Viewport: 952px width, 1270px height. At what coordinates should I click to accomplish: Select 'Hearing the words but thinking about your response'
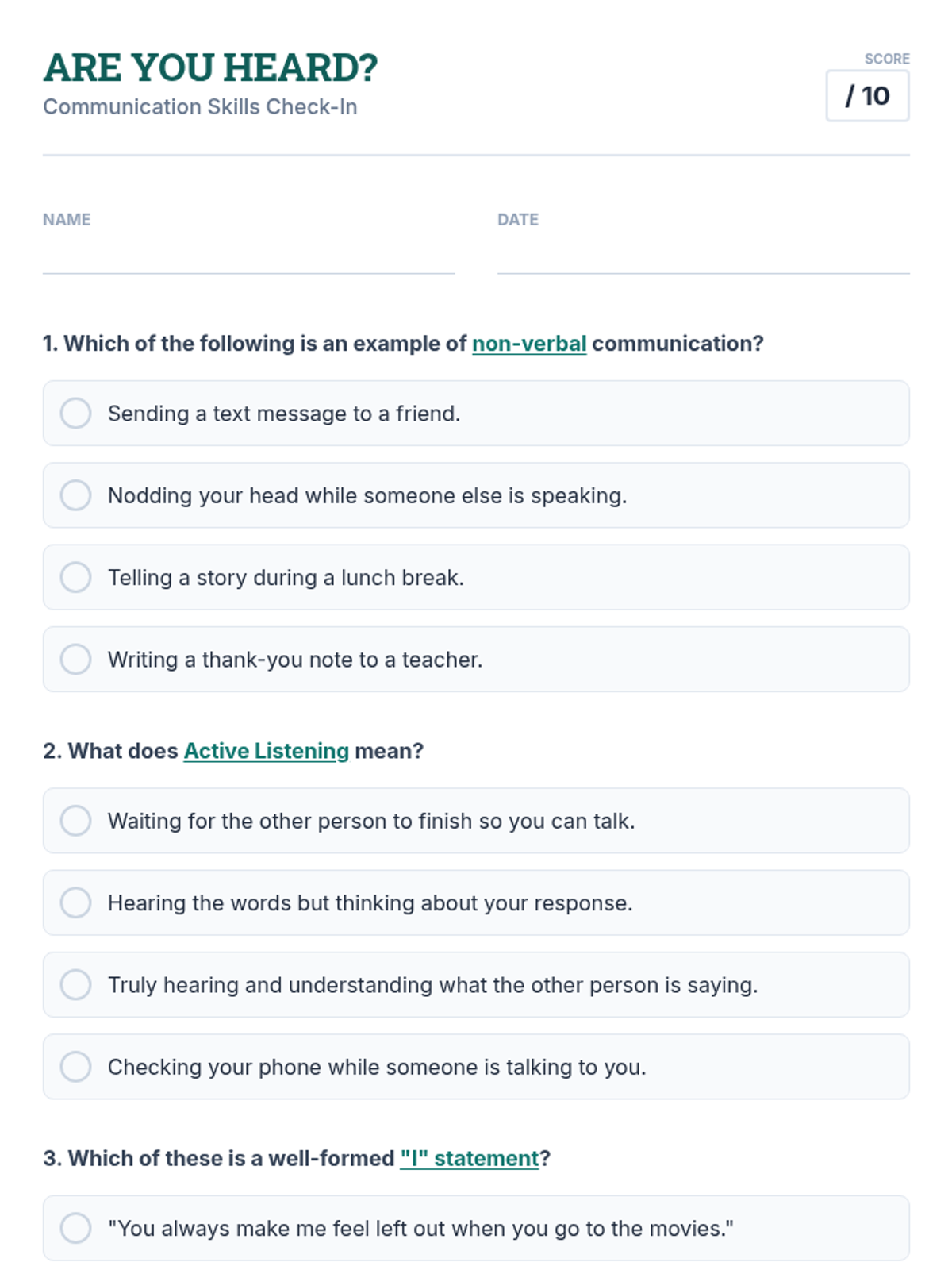76,902
